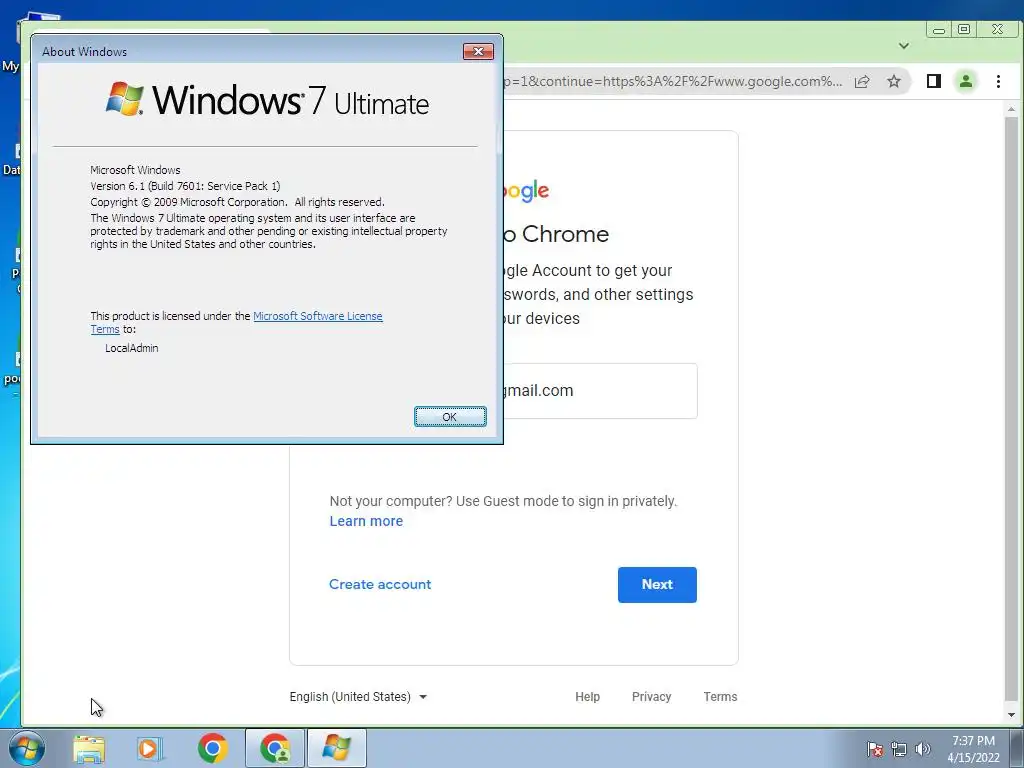Click the Chrome address bar URL
The width and height of the screenshot is (1024, 768).
(672, 82)
